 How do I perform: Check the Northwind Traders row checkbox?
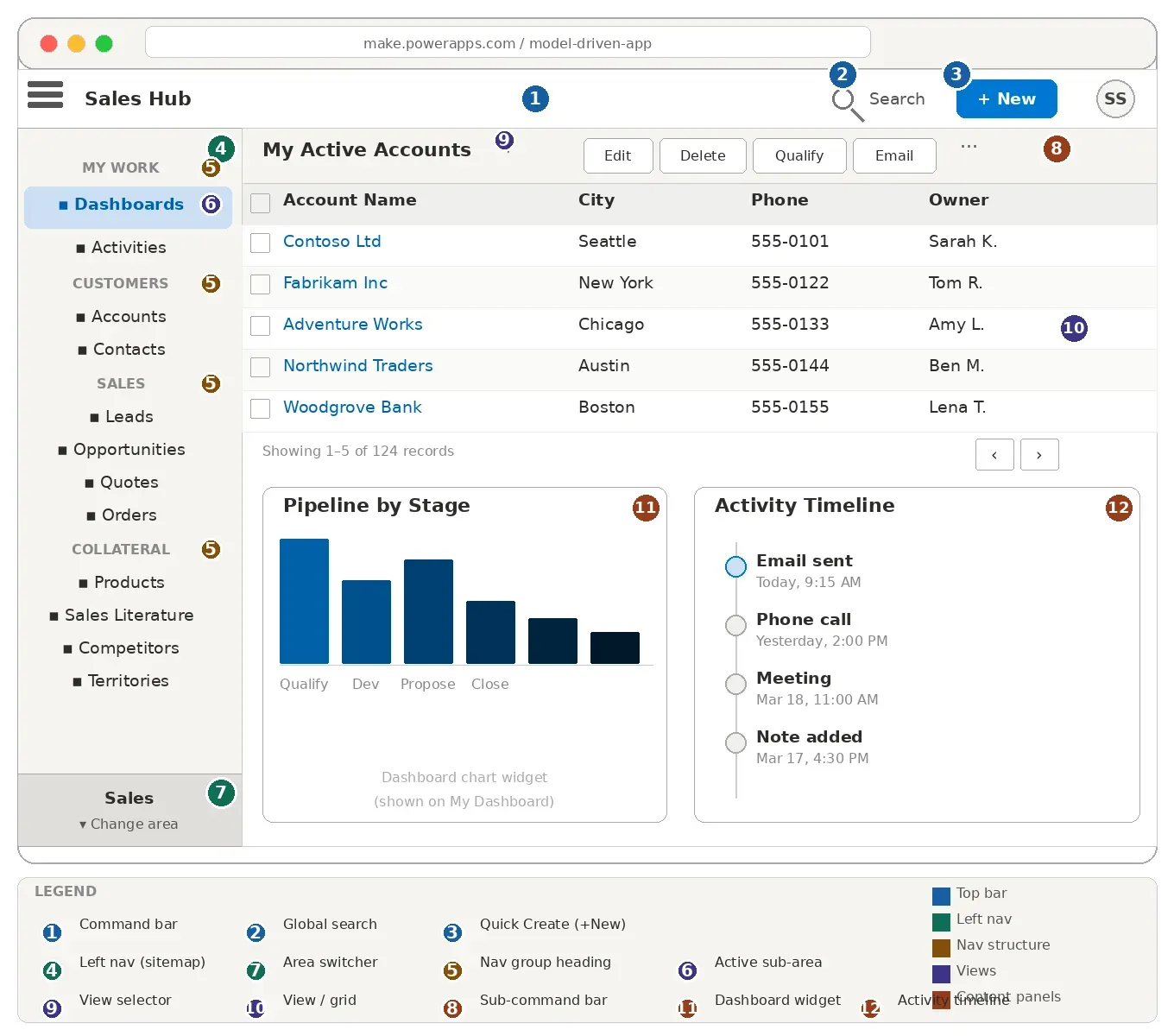[260, 367]
